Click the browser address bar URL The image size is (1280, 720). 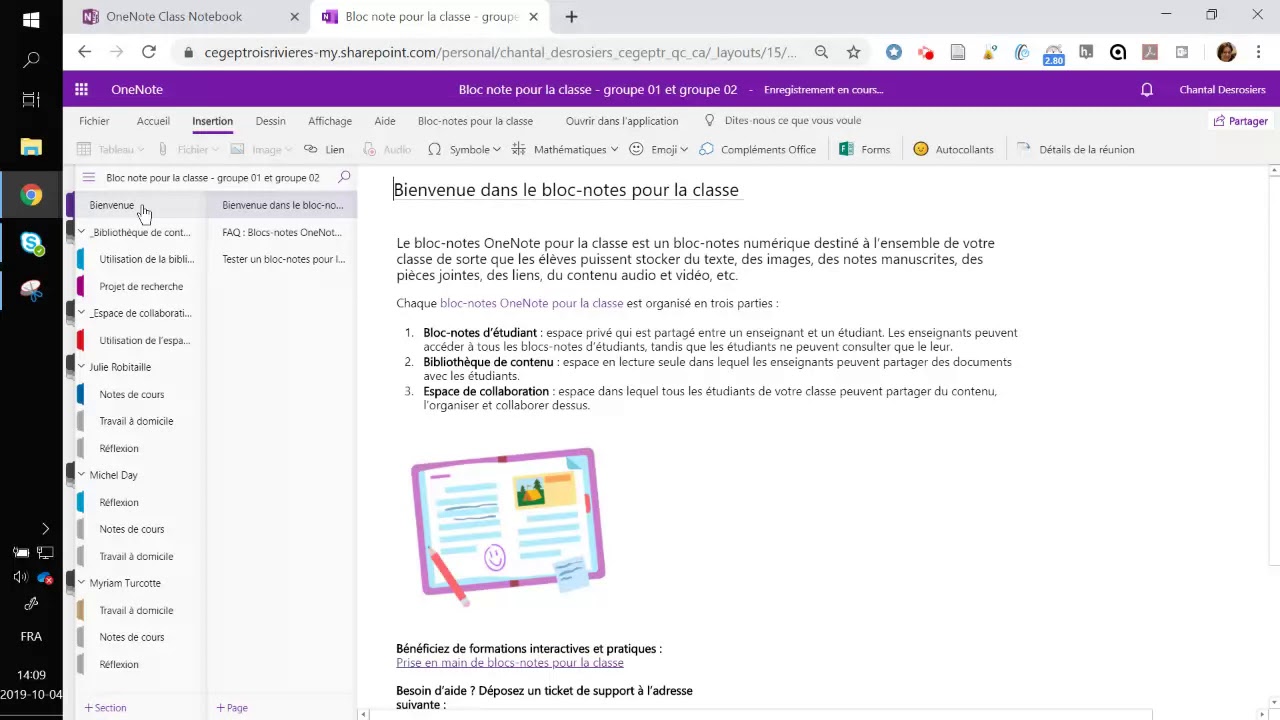tap(500, 52)
